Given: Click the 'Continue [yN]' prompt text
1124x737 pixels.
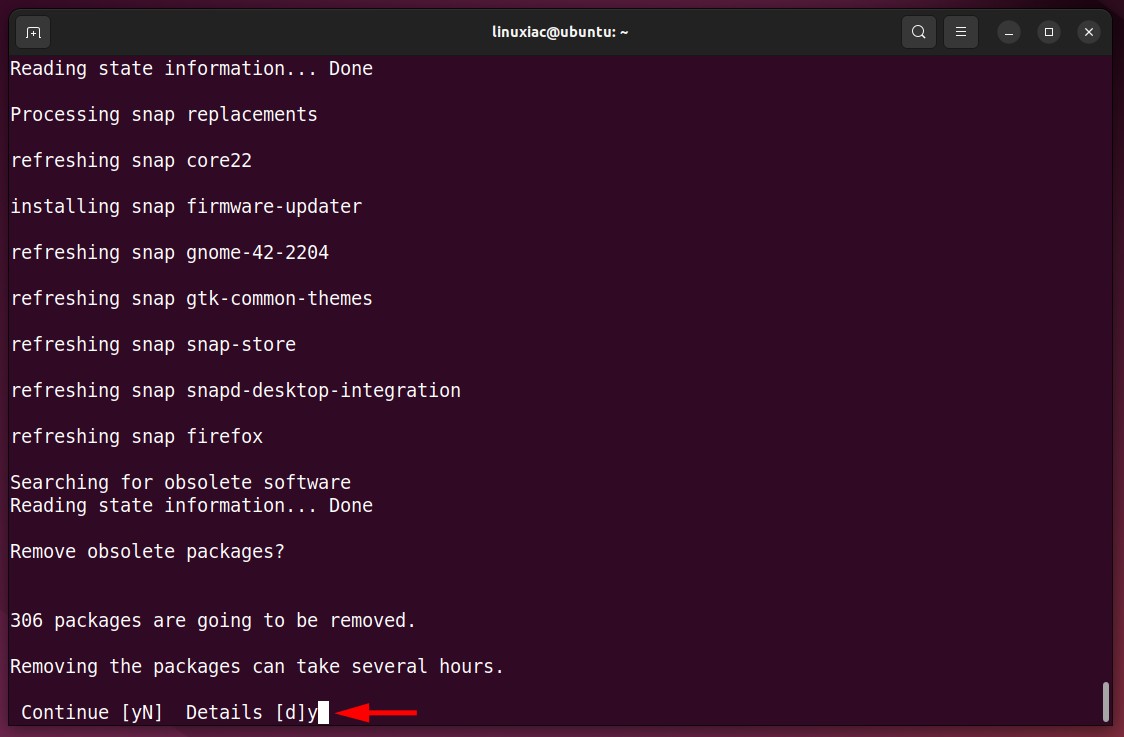Looking at the screenshot, I should pos(92,713).
